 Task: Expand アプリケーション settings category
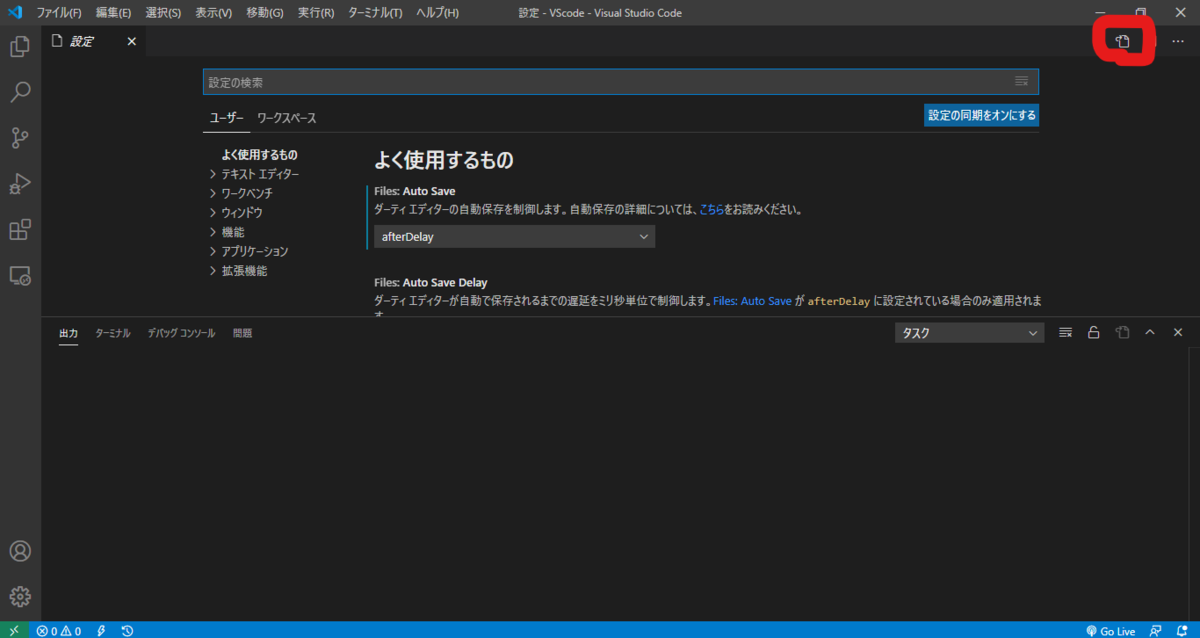[248, 251]
